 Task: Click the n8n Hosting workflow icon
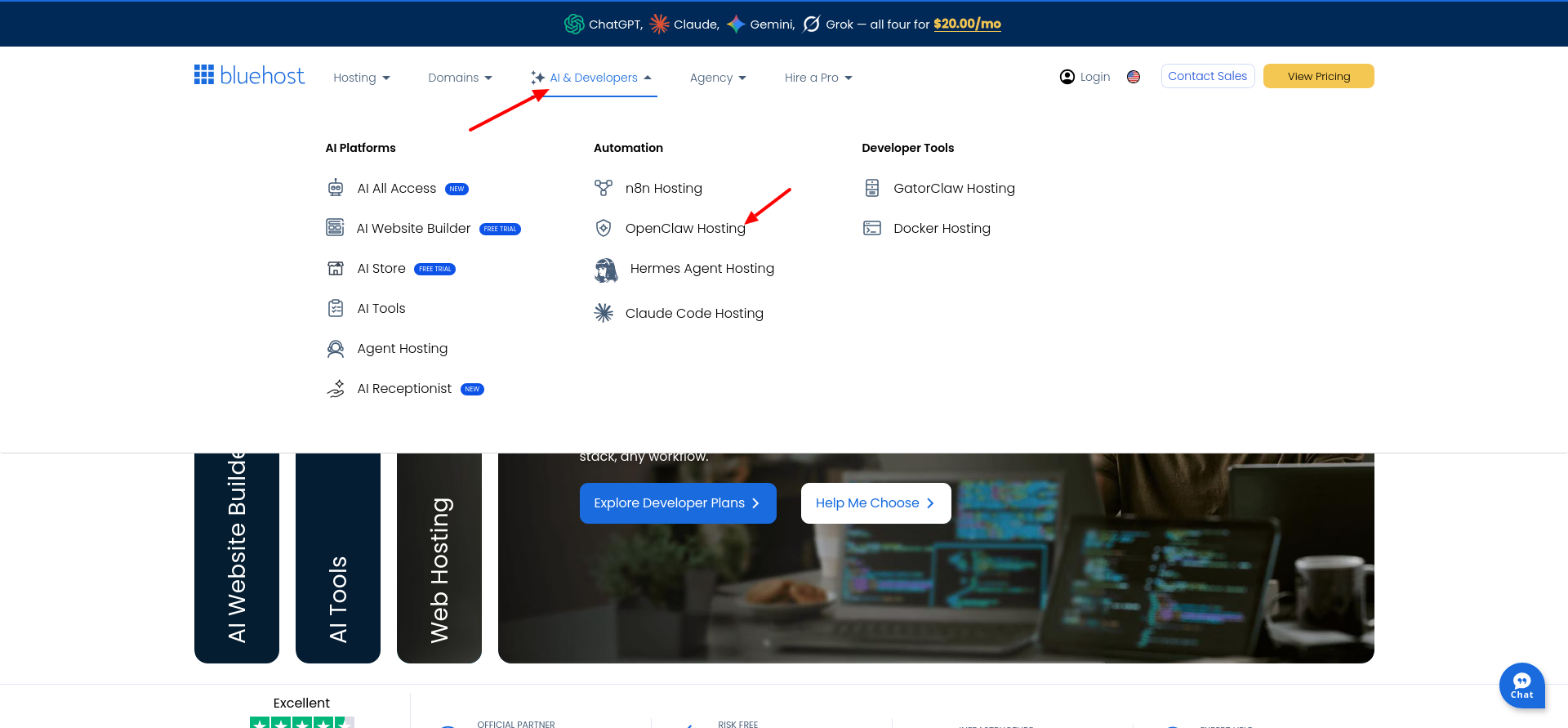coord(604,188)
